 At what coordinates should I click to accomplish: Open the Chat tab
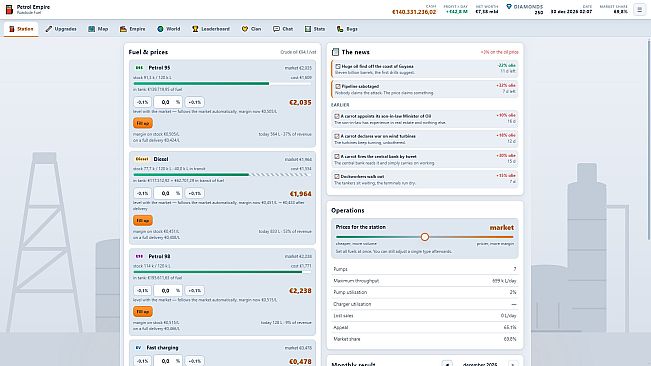coord(283,29)
